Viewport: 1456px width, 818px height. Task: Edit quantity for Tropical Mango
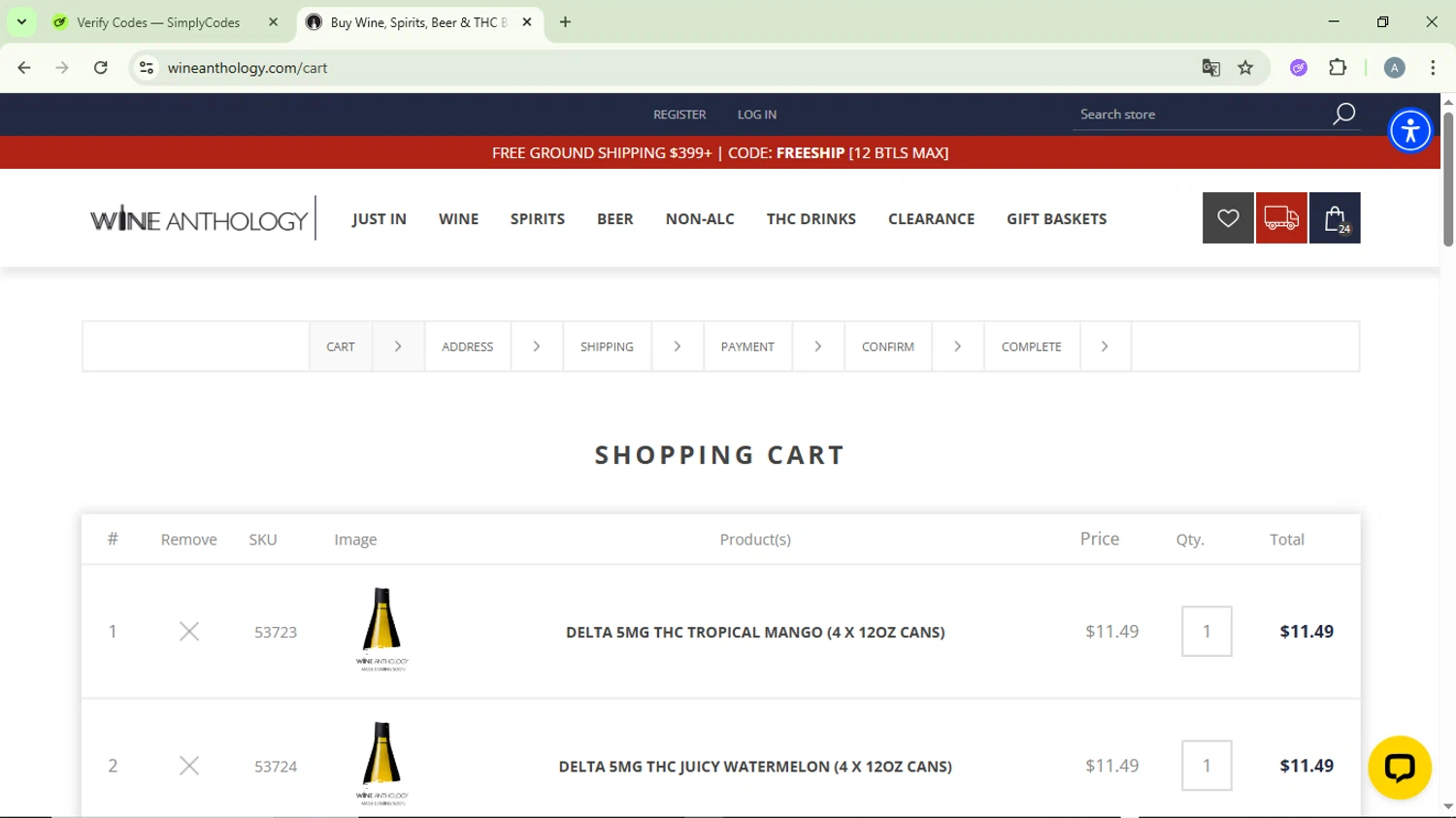[x=1207, y=632]
